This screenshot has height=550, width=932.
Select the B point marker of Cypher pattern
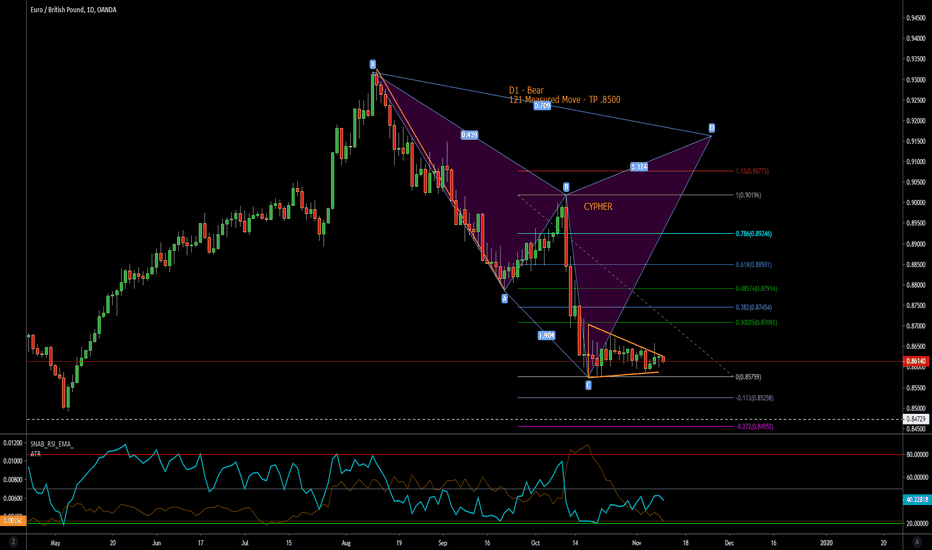click(x=566, y=187)
